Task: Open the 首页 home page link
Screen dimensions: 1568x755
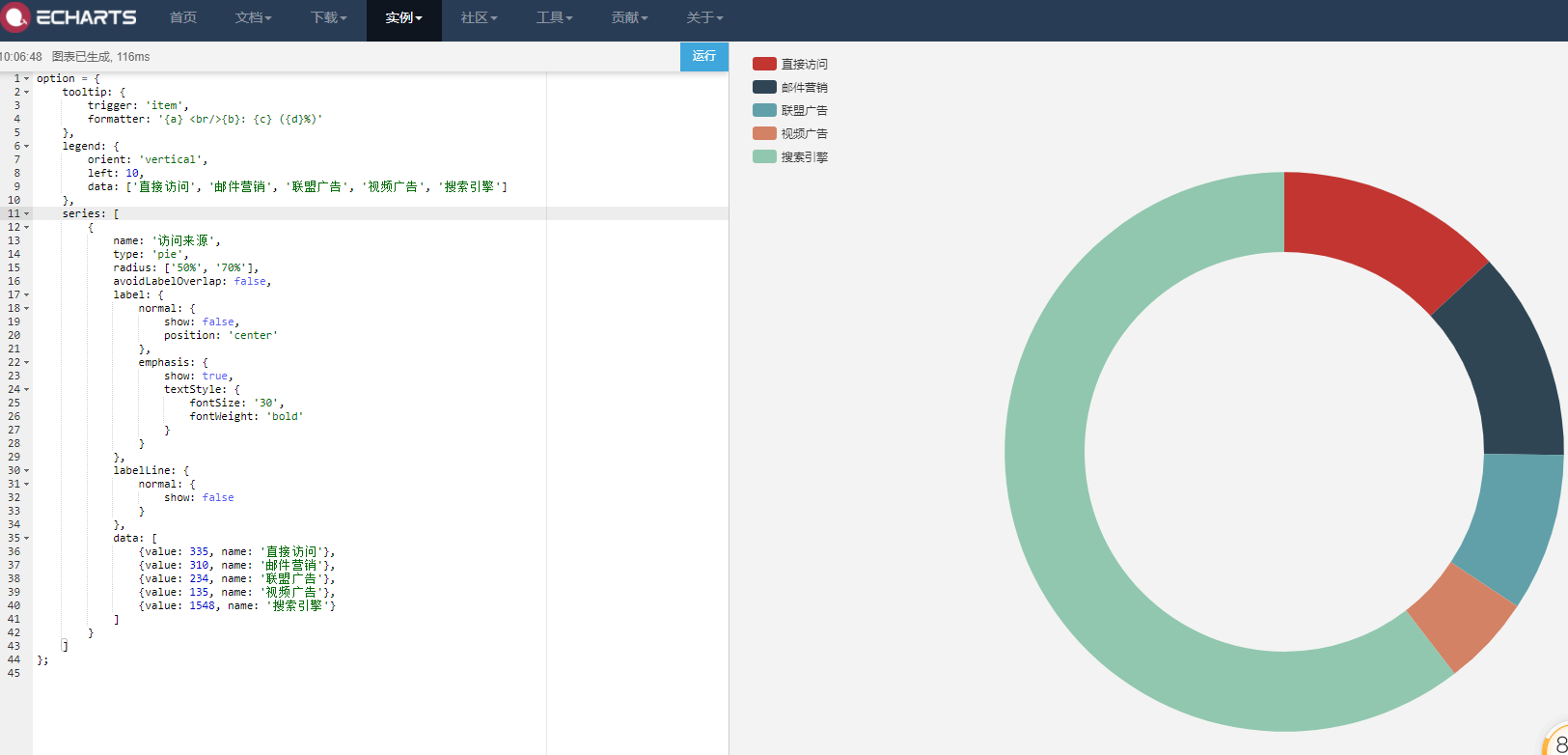Action: (x=183, y=17)
